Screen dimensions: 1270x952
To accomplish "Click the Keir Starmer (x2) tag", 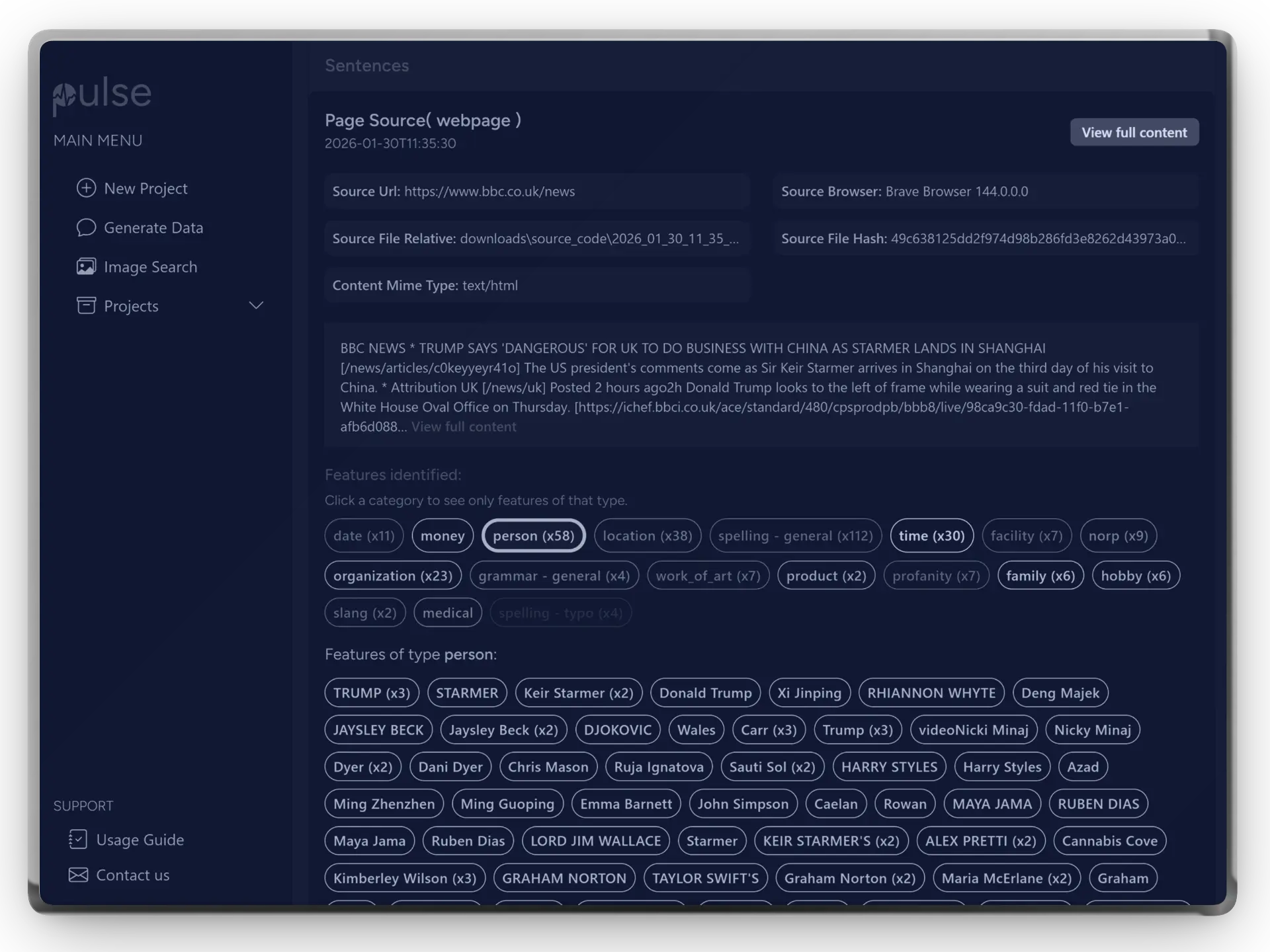I will pos(579,693).
